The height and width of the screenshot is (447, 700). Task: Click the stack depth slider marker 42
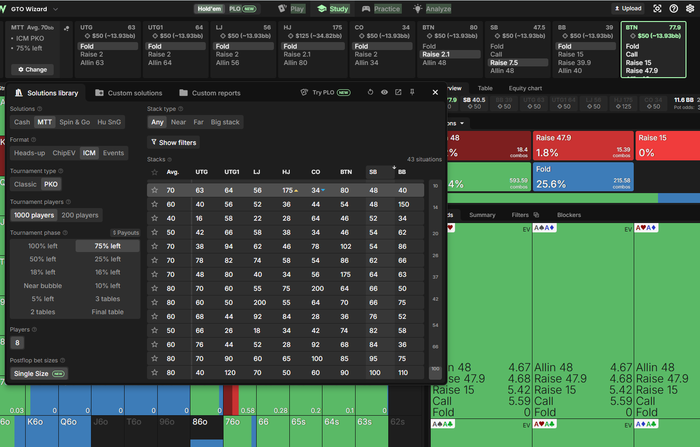pyautogui.click(x=435, y=299)
